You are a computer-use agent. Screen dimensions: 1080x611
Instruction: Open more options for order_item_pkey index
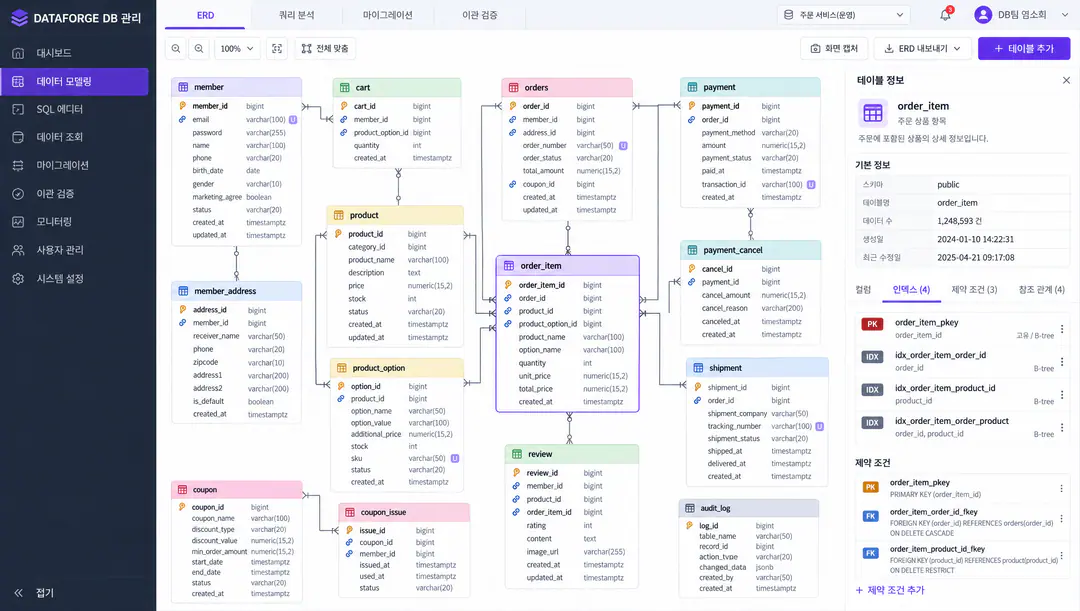coord(1061,329)
